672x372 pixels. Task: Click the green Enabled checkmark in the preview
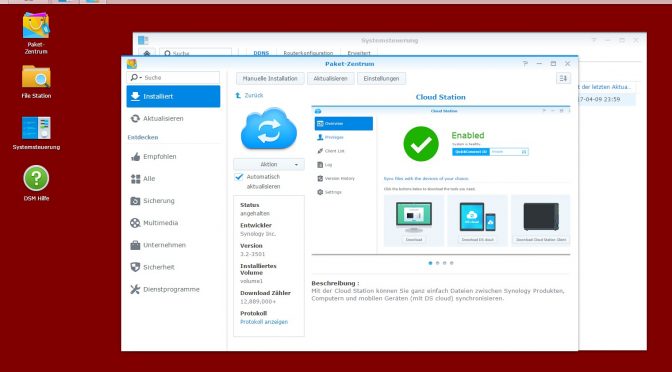coord(421,144)
